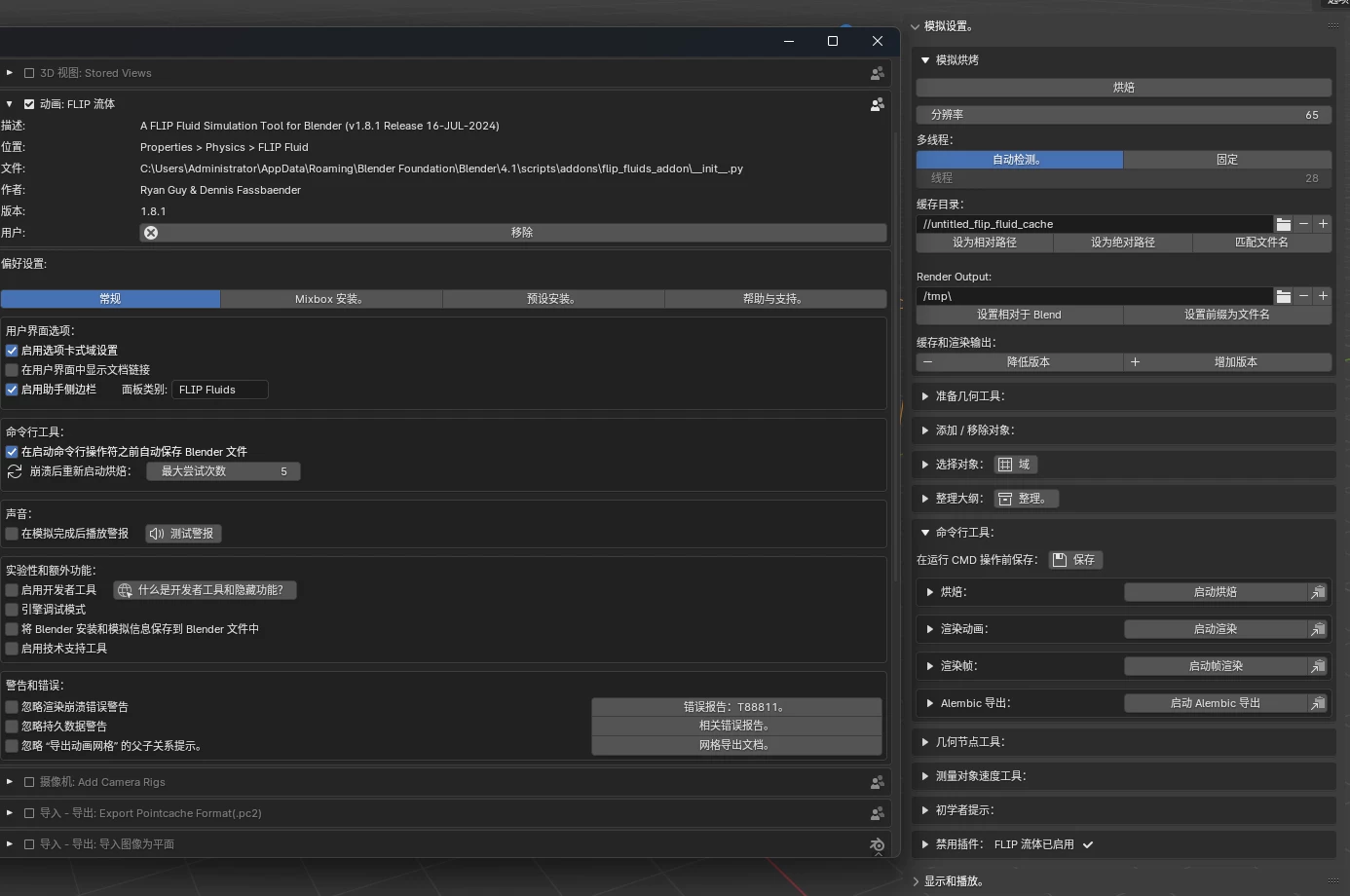The height and width of the screenshot is (896, 1350).
Task: Check 引擎调试模式
Action: point(12,610)
